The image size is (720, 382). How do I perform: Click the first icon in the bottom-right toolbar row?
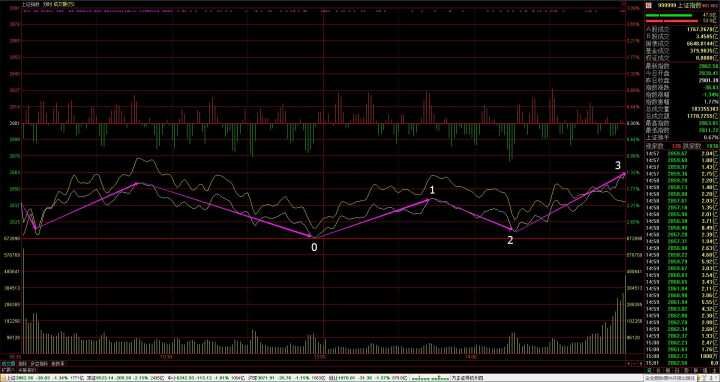click(649, 370)
